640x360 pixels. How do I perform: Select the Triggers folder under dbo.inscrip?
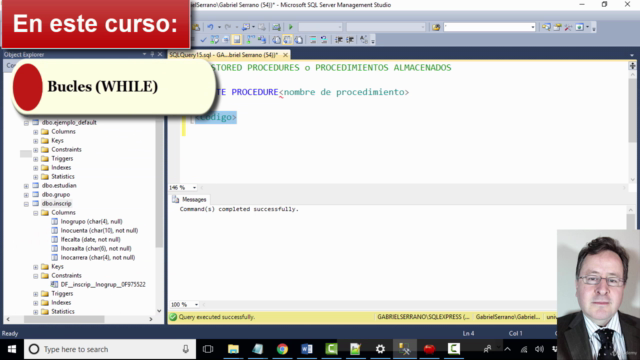click(x=62, y=293)
